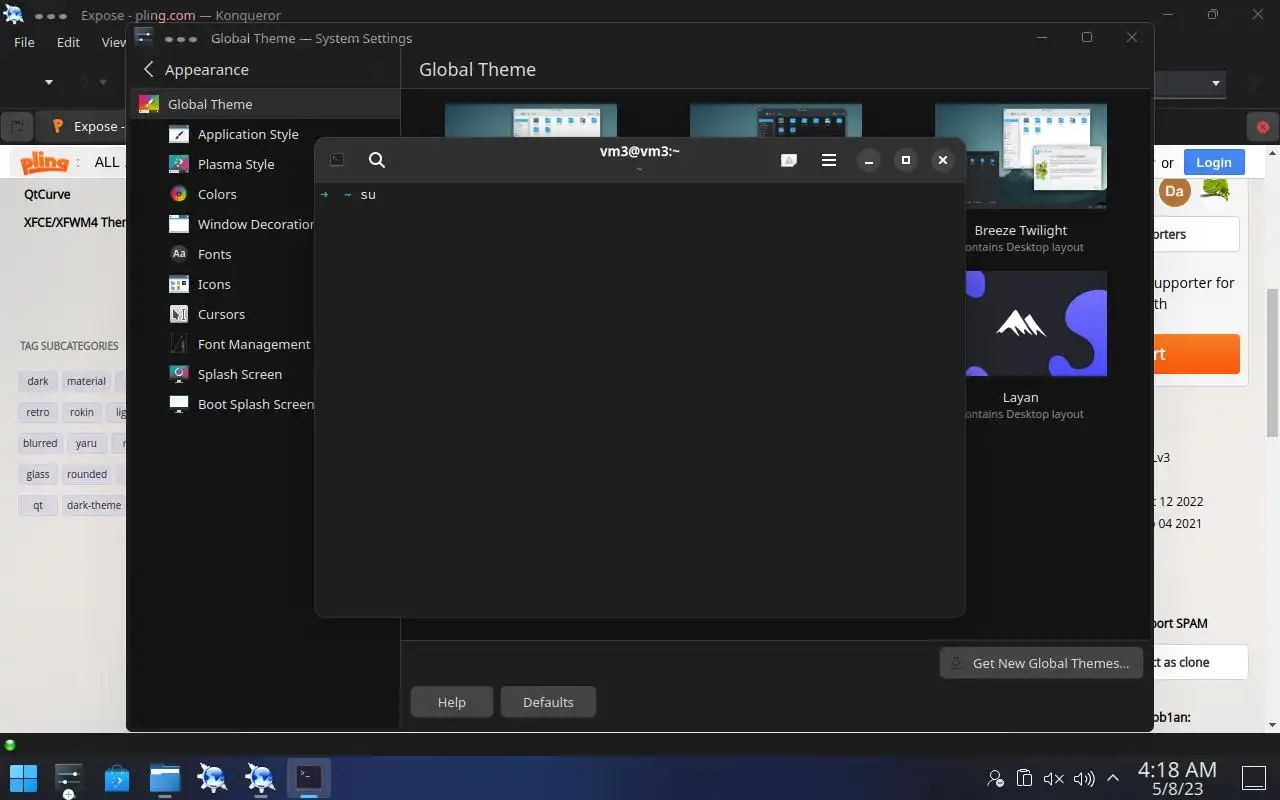The image size is (1280, 800).
Task: Open the File menu in Konqueror
Action: pos(24,42)
